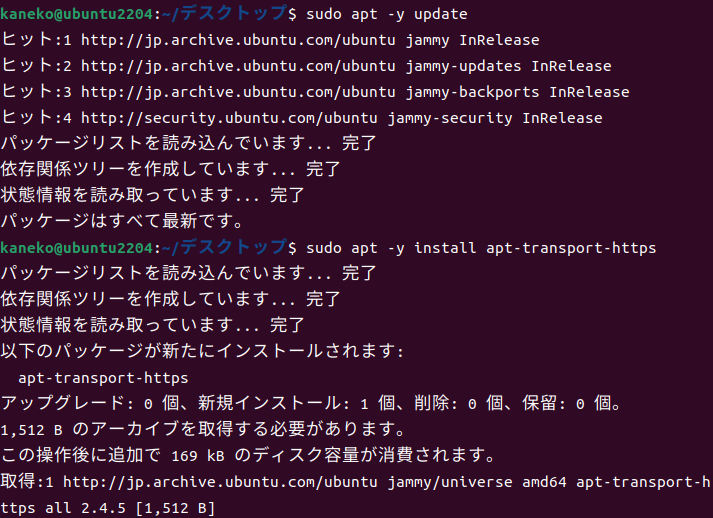Click the 'ttps all 2.4.5 [1,512 B]' line
The height and width of the screenshot is (518, 713).
click(x=107, y=508)
